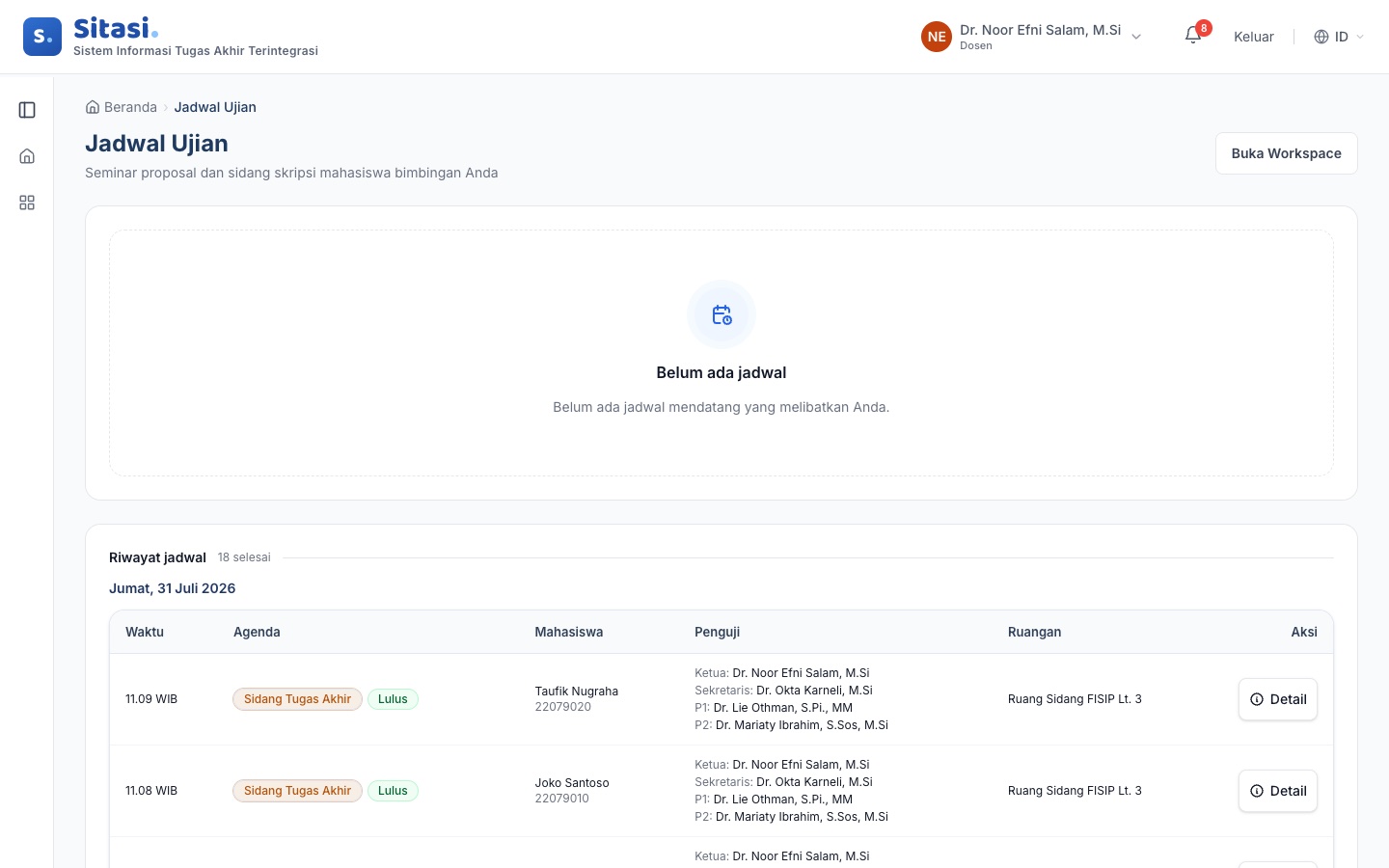
Task: Expand the Dr. Noor Efni Salam user menu
Action: (1032, 37)
